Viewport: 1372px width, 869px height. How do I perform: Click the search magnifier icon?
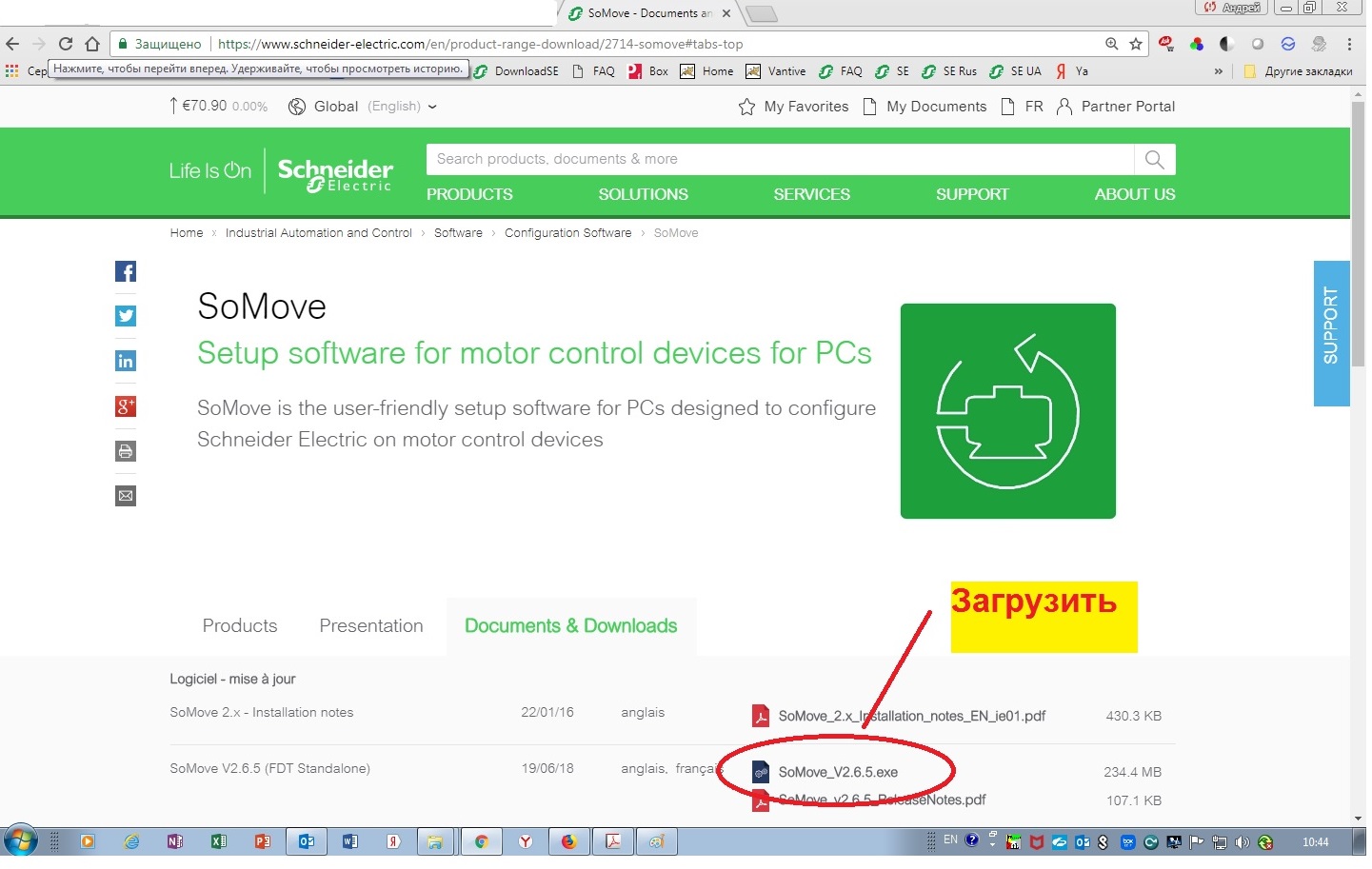pos(1155,160)
